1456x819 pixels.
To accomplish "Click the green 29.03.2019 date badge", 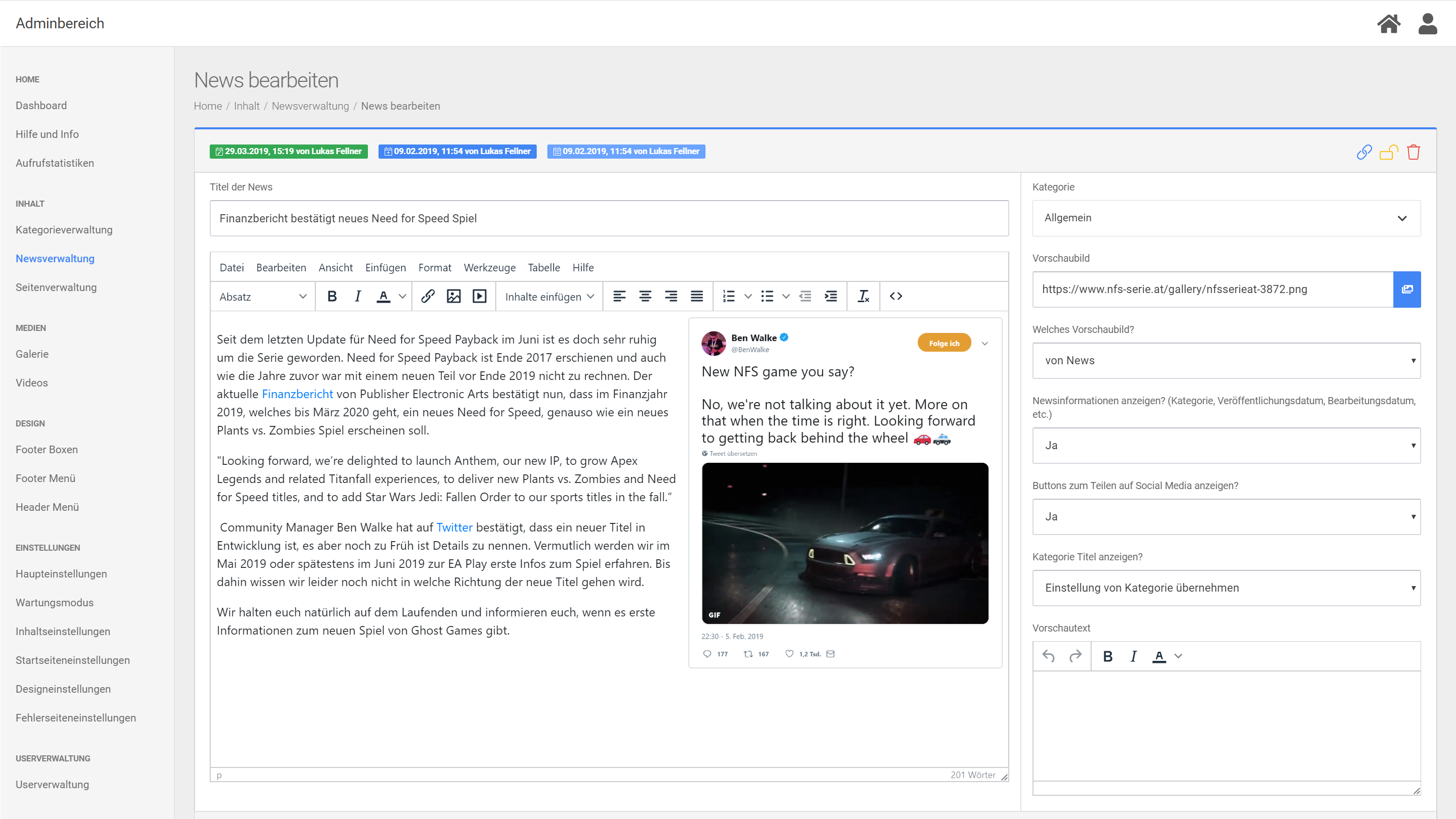I will (288, 152).
